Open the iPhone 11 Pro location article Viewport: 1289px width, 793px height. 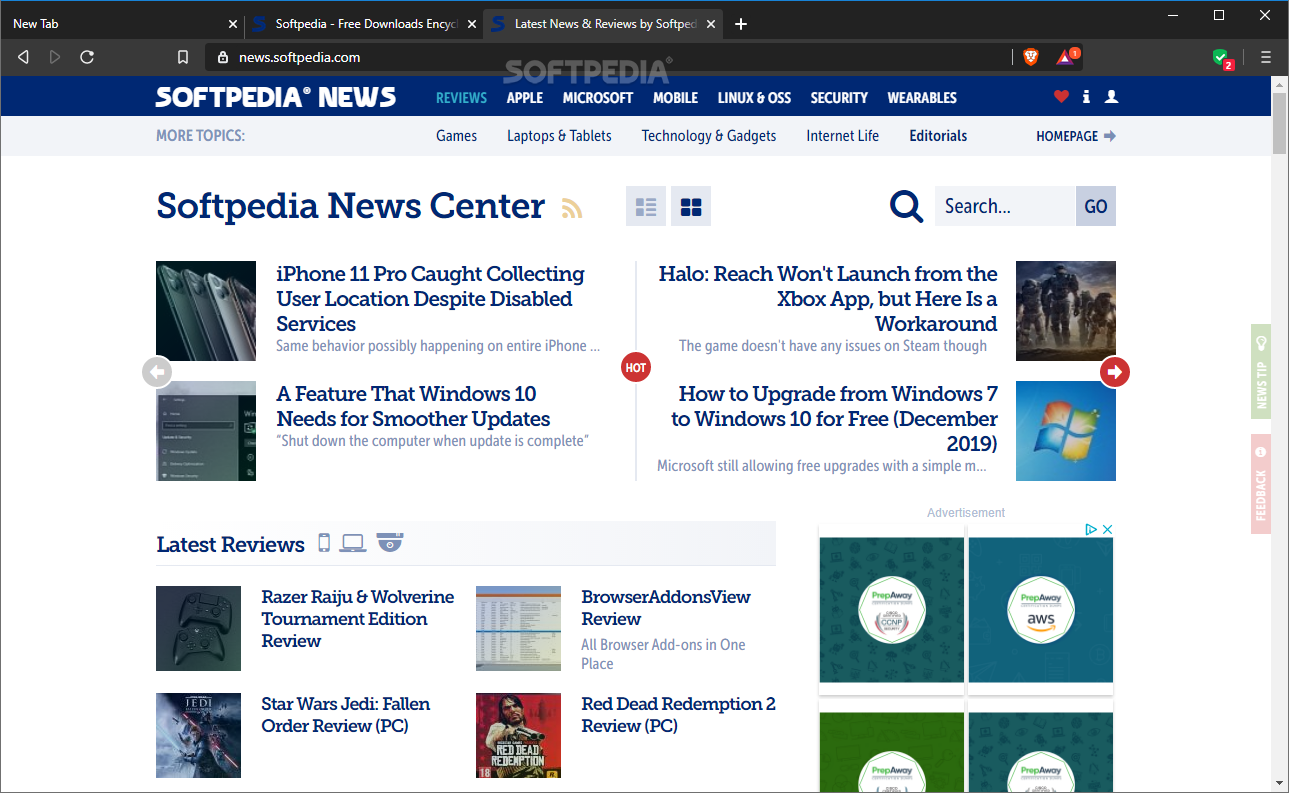tap(431, 298)
